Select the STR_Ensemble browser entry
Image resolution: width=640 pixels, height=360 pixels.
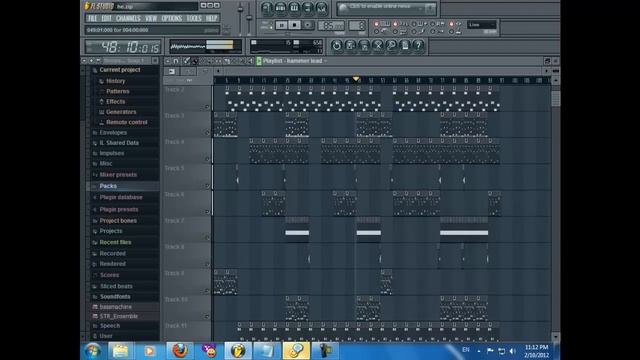119,316
